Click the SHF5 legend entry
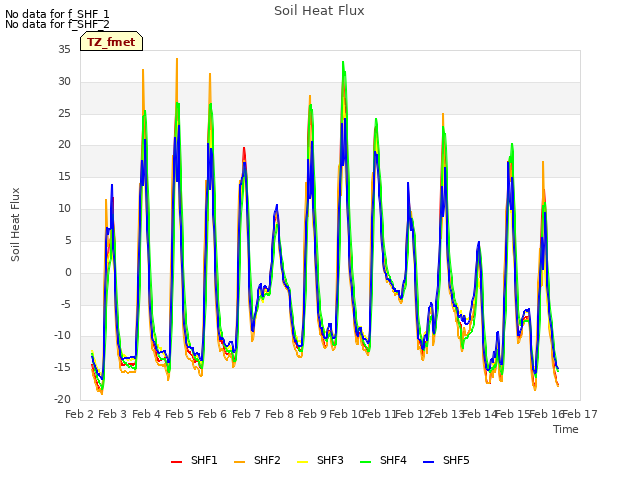The width and height of the screenshot is (640, 480). click(447, 460)
